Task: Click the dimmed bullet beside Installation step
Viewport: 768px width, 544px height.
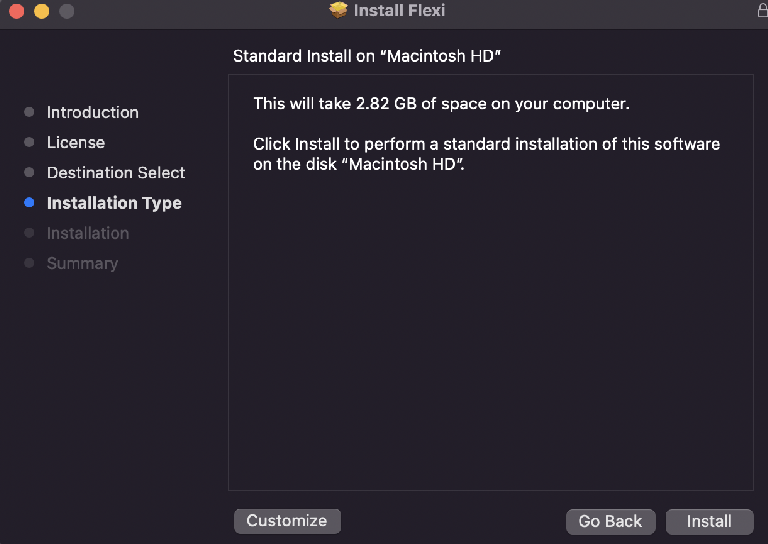Action: 29,233
